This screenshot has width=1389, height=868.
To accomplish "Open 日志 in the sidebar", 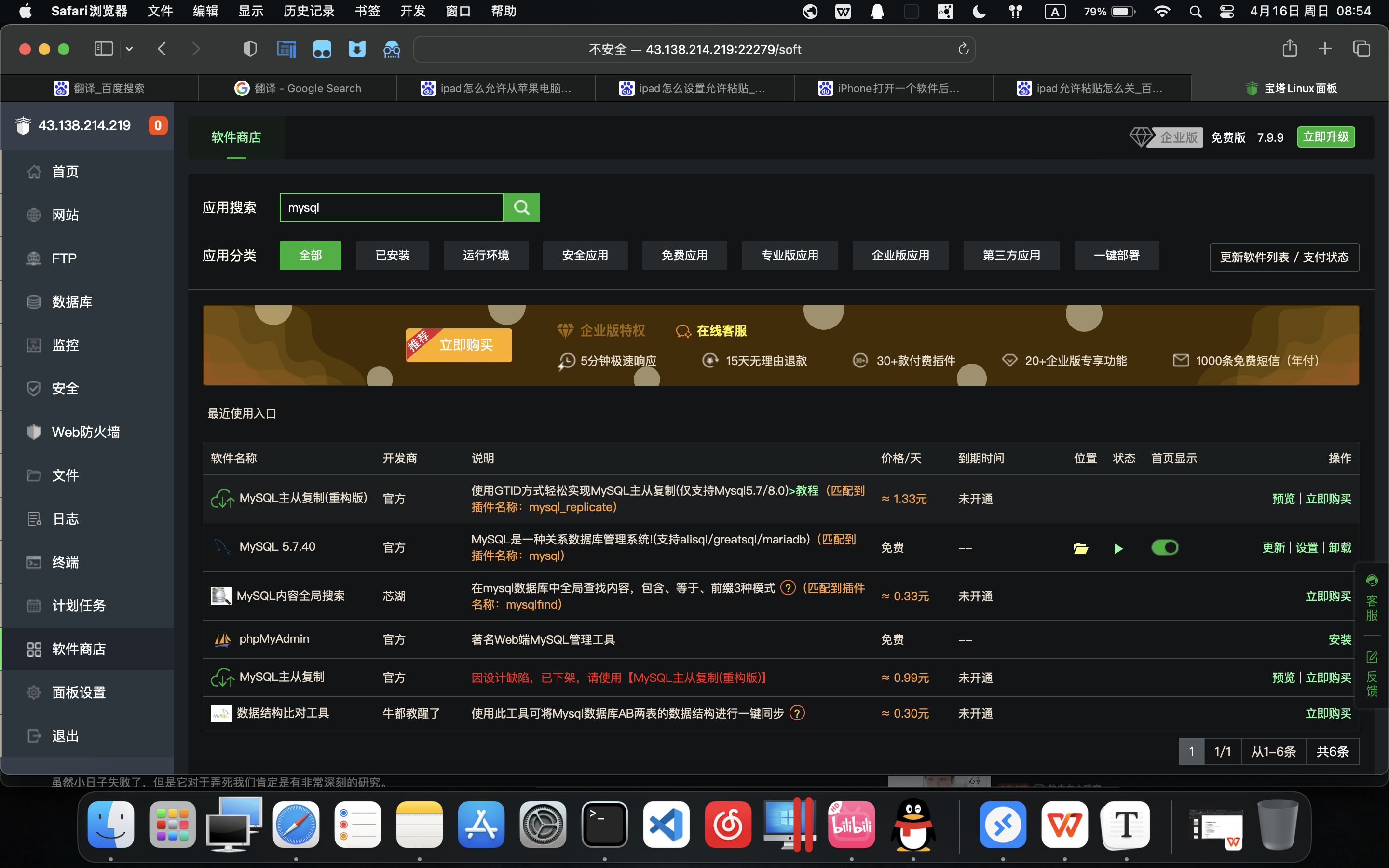I will (x=88, y=519).
